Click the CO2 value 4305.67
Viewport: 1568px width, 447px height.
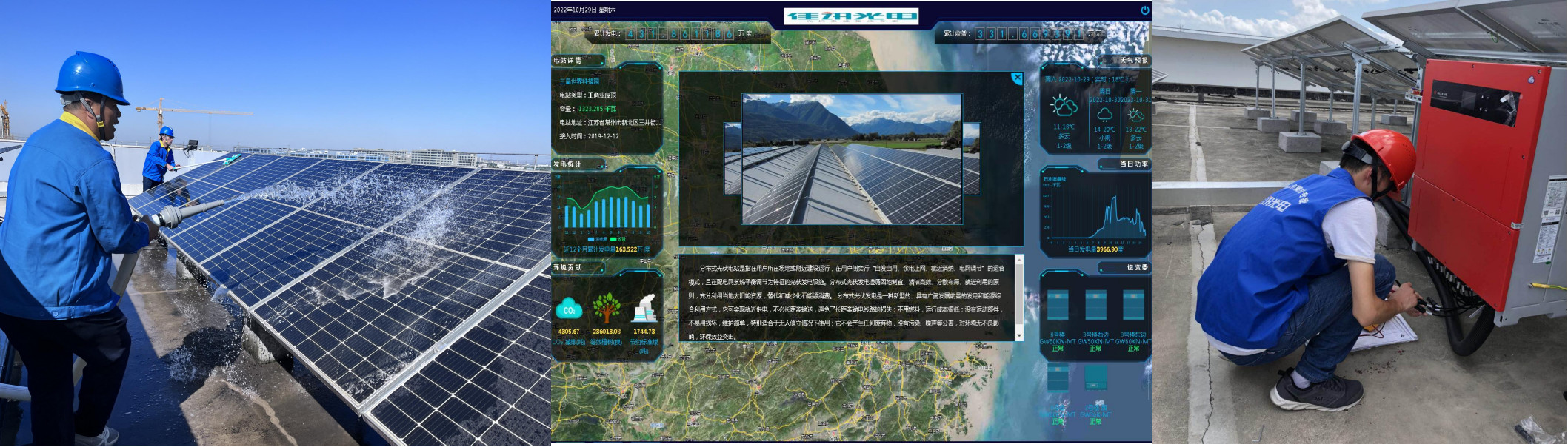(x=569, y=332)
